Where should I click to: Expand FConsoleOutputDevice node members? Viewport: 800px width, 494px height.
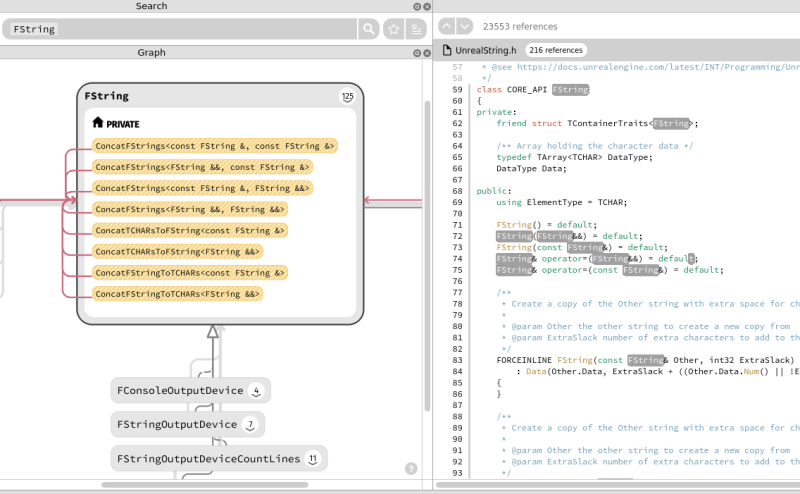(x=256, y=391)
